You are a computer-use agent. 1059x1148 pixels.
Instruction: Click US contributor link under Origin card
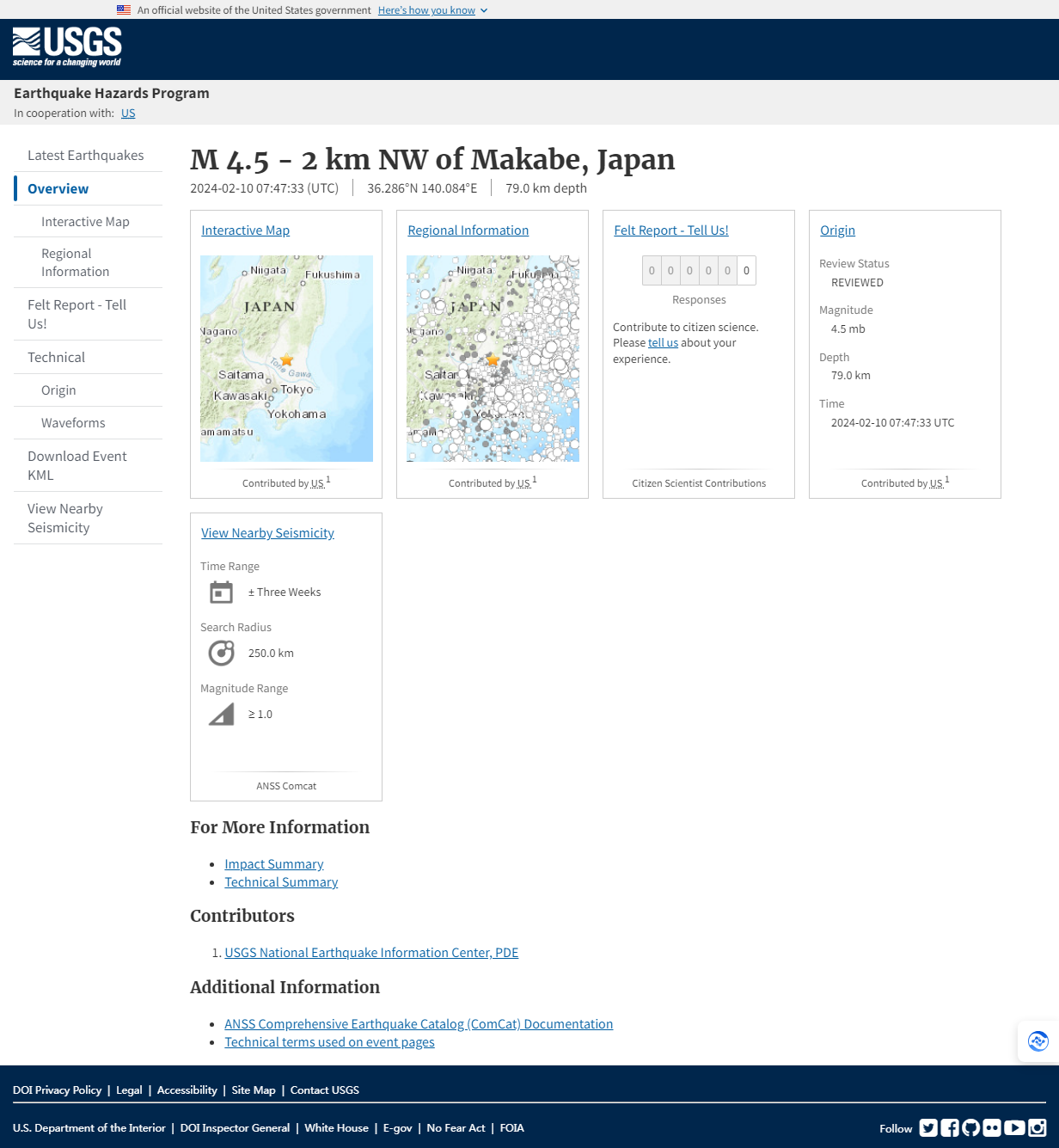point(937,484)
